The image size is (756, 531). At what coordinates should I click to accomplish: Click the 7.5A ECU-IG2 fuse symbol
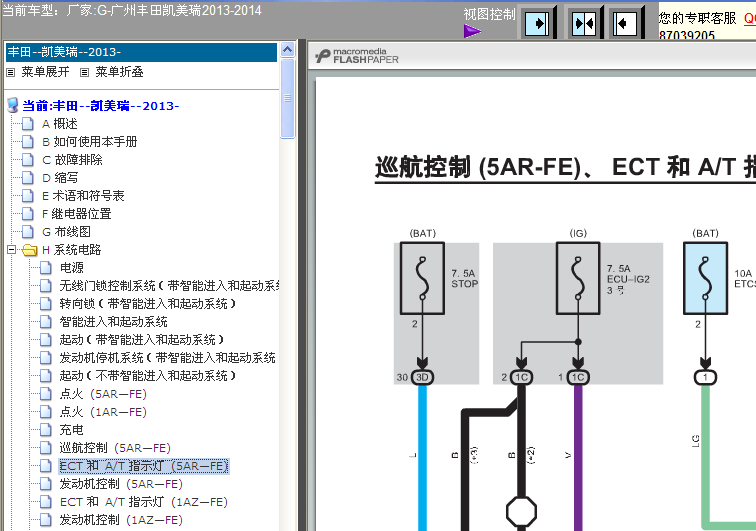(x=578, y=278)
